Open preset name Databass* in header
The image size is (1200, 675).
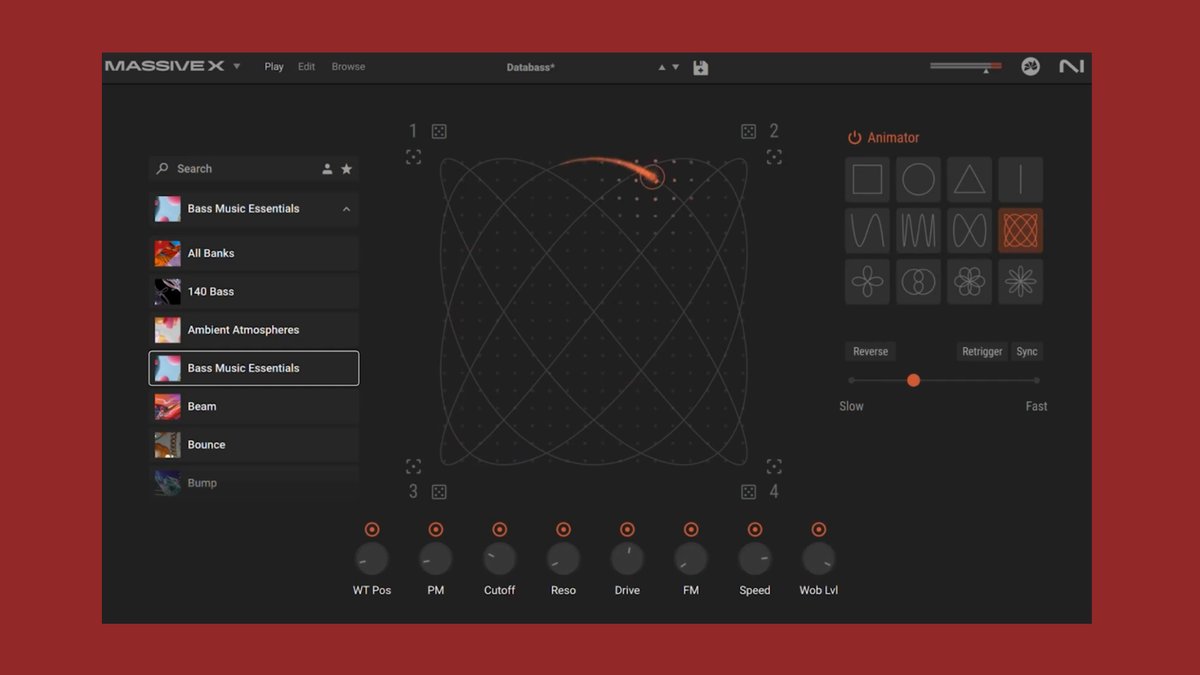coord(531,67)
